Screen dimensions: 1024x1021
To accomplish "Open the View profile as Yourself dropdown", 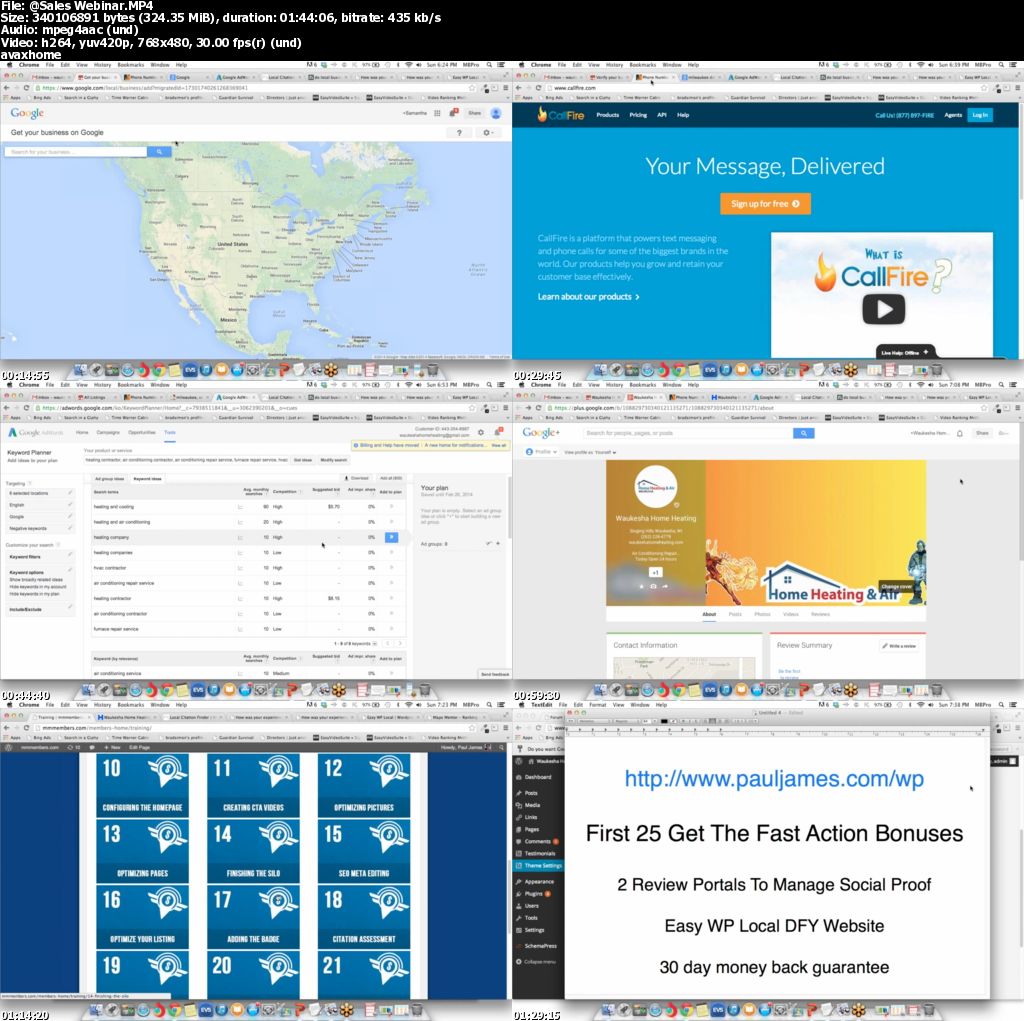I will click(x=590, y=452).
